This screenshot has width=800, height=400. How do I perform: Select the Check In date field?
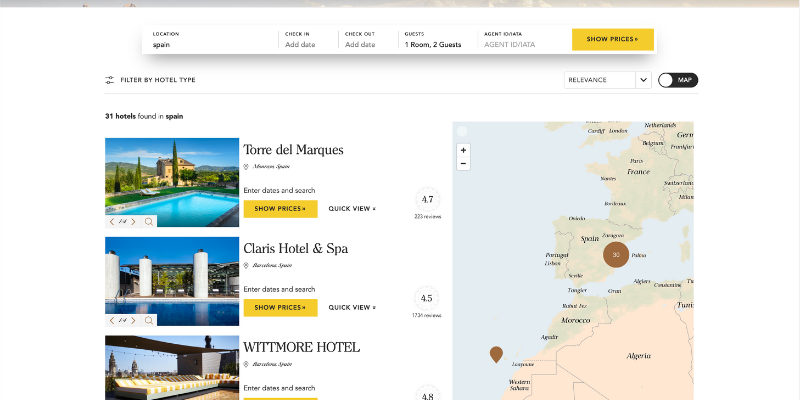coord(305,44)
